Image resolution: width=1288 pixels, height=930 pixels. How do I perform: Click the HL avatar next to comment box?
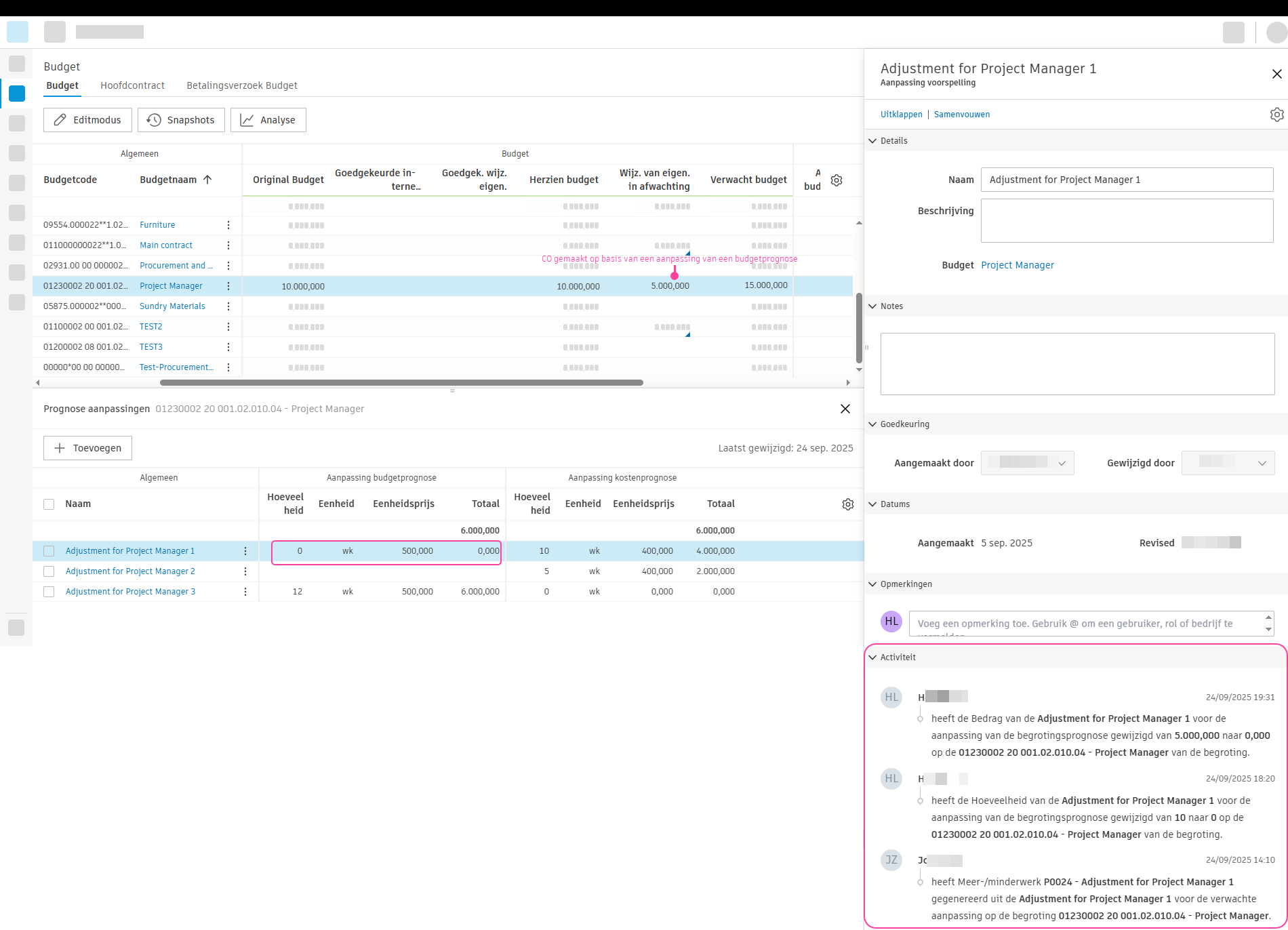[891, 621]
